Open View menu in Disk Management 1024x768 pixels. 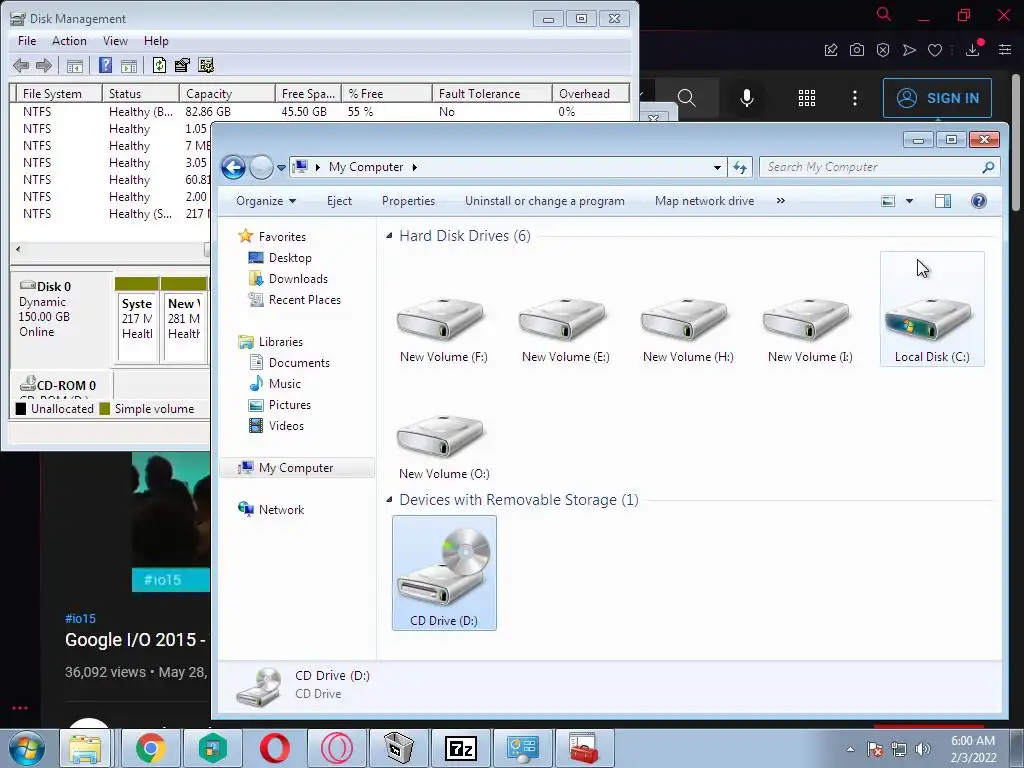point(115,40)
